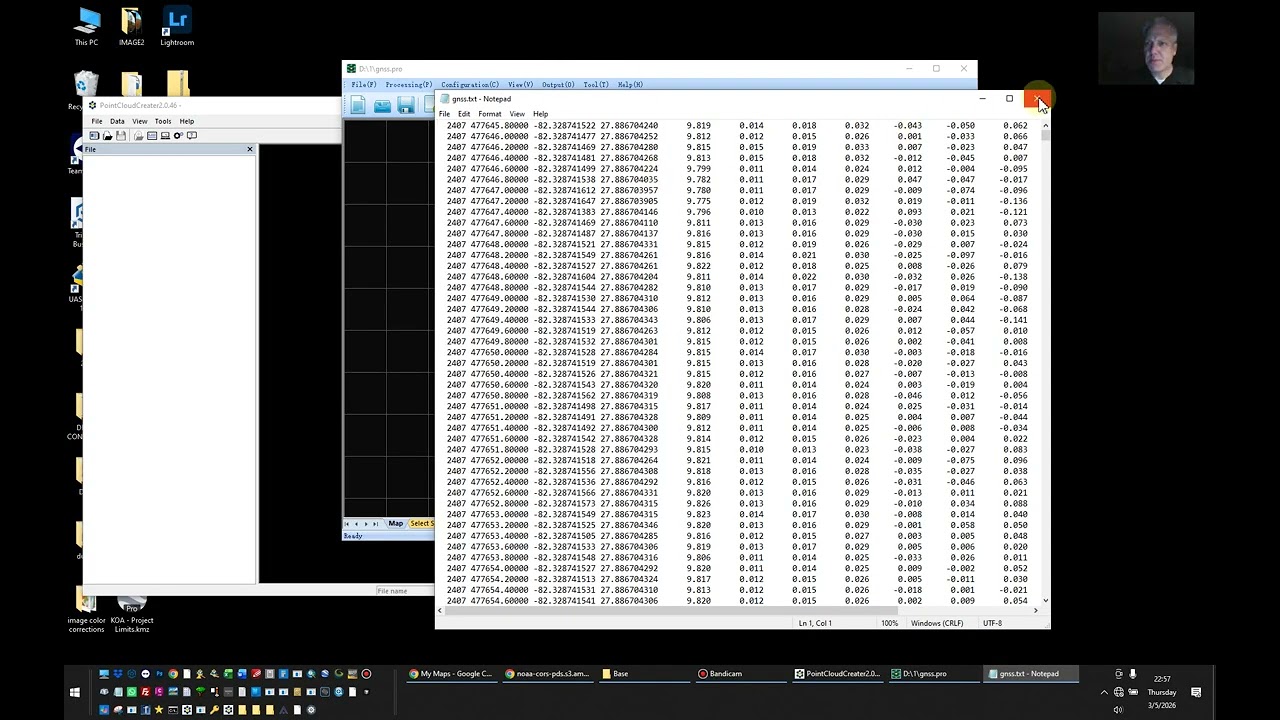Open Edit menu in Notepad
The height and width of the screenshot is (720, 1280).
click(464, 114)
